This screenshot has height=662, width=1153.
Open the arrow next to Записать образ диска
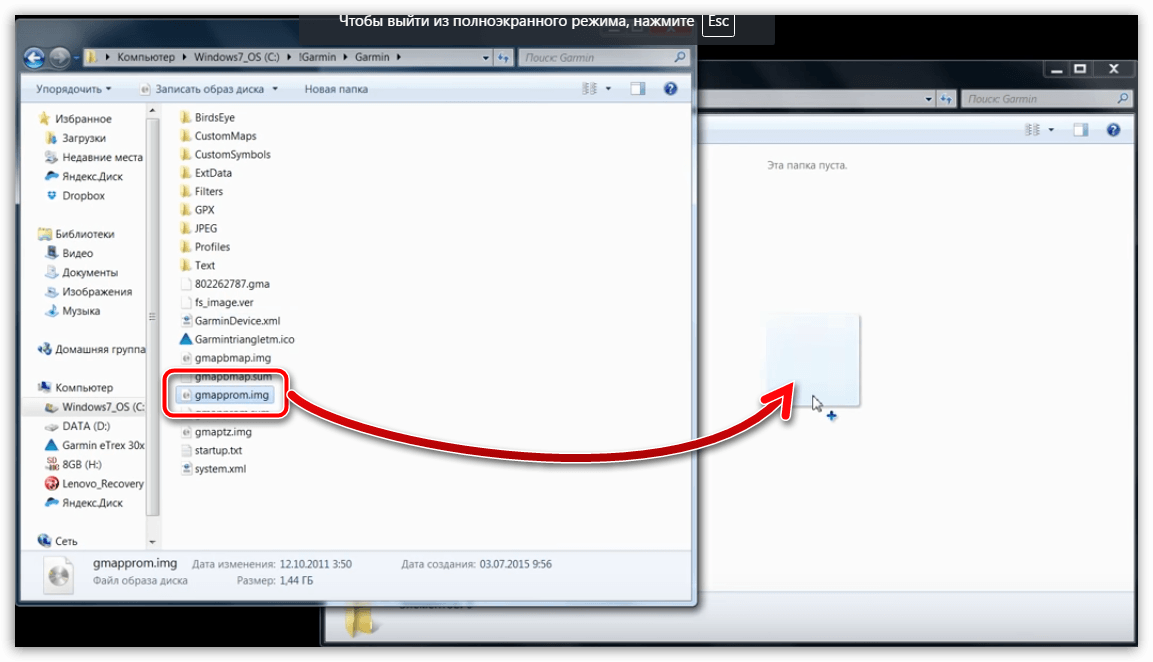[x=275, y=89]
